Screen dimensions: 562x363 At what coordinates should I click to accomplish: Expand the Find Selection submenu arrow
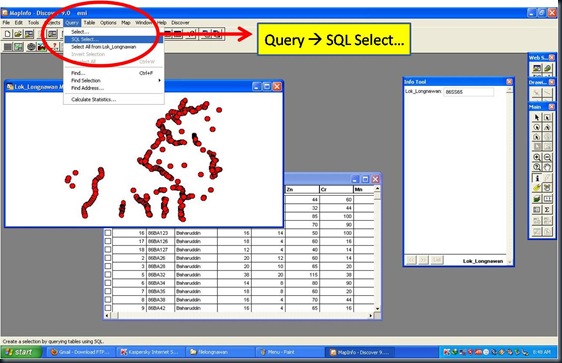(x=159, y=80)
